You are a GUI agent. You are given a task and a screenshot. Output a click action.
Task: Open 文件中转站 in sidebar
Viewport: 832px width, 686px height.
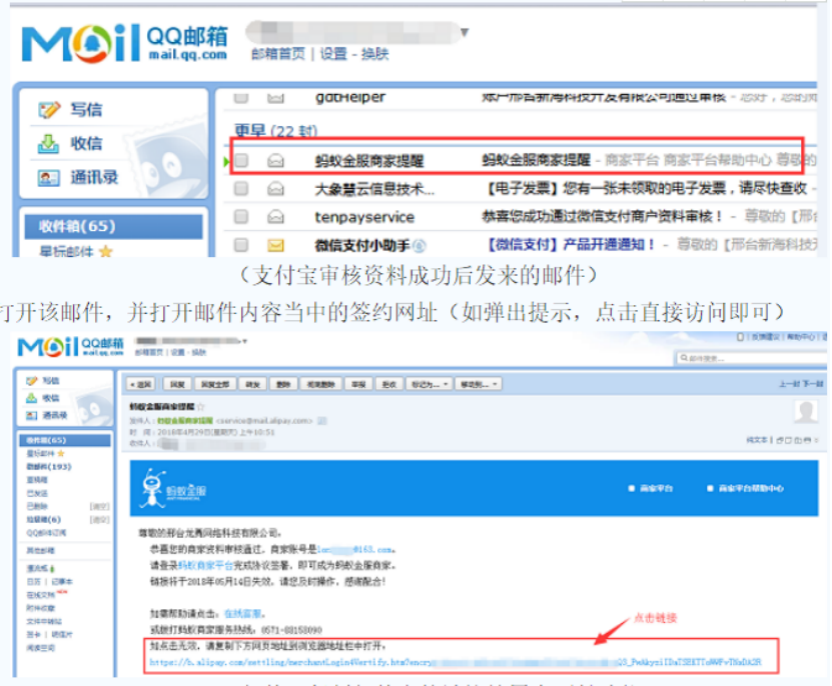coord(44,621)
